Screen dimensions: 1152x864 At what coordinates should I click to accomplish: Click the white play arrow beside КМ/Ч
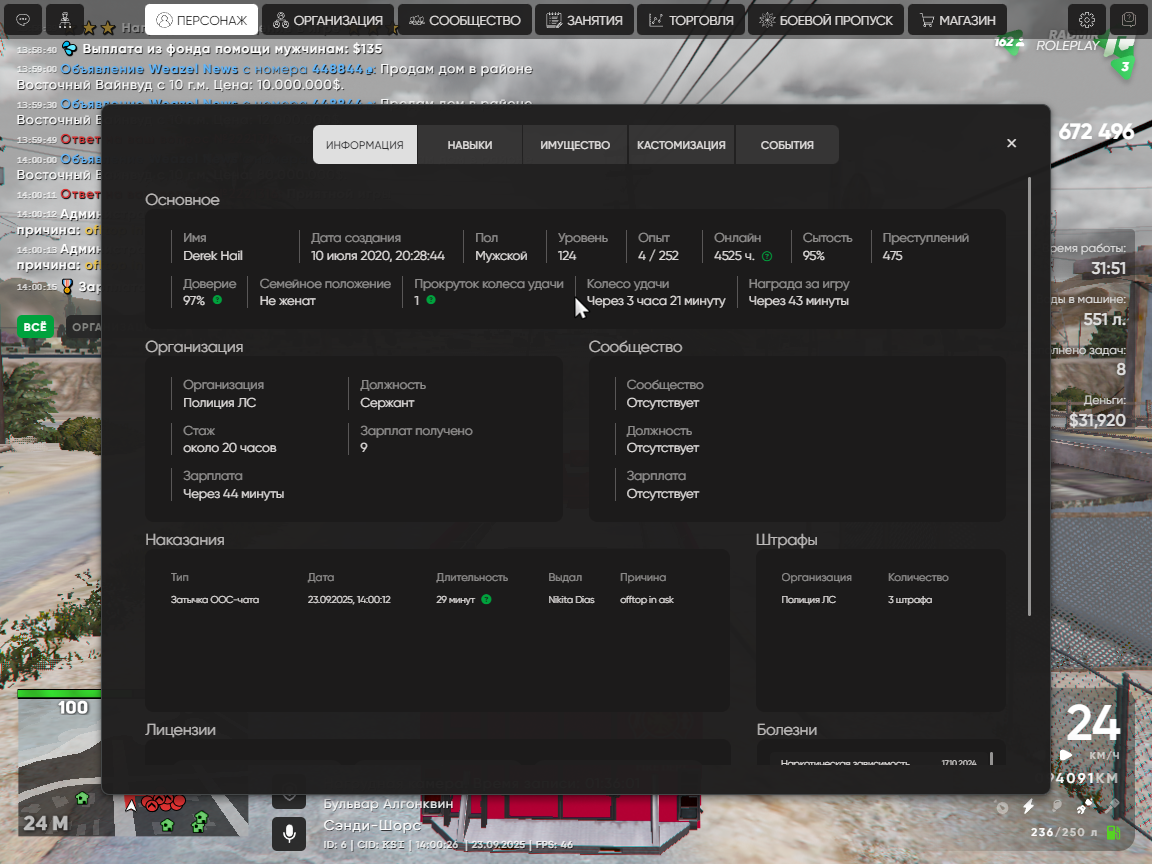pos(1066,755)
